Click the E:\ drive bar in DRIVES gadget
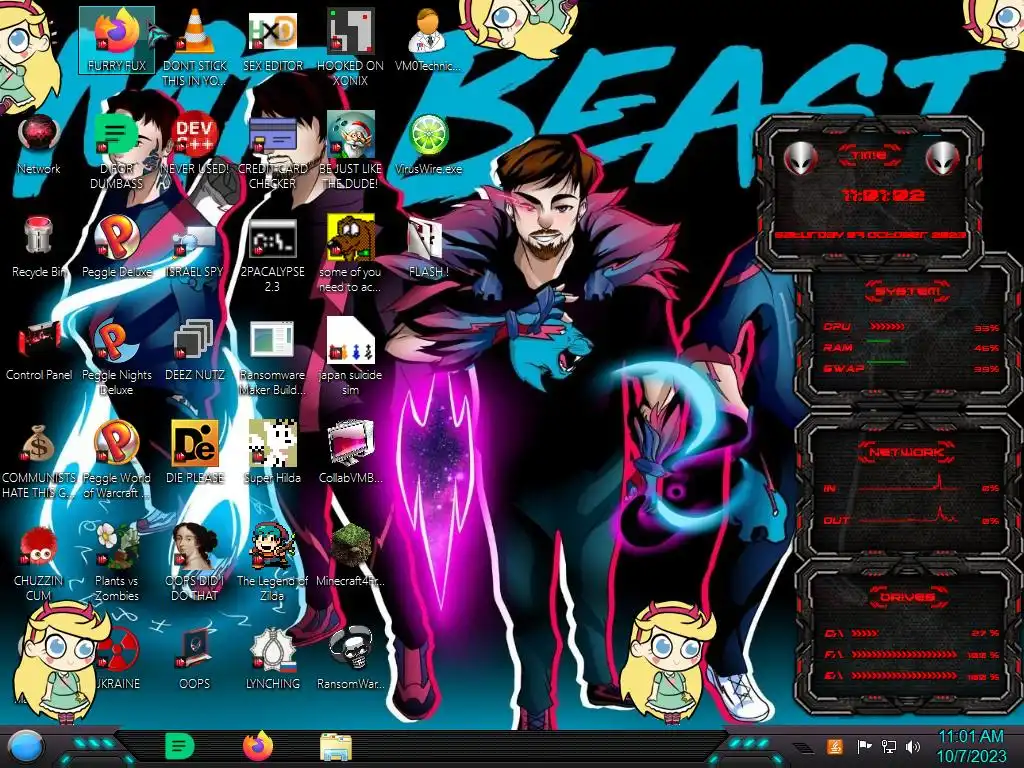 coord(904,675)
